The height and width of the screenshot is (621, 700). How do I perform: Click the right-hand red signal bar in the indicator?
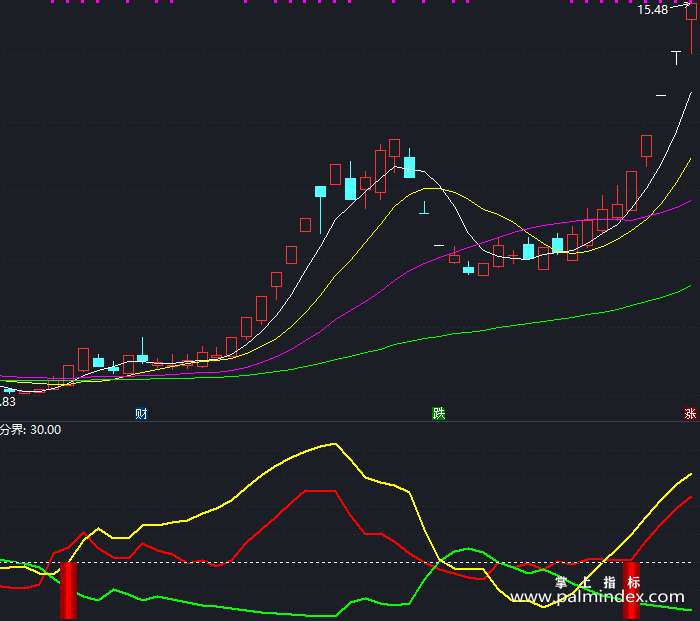tap(631, 591)
